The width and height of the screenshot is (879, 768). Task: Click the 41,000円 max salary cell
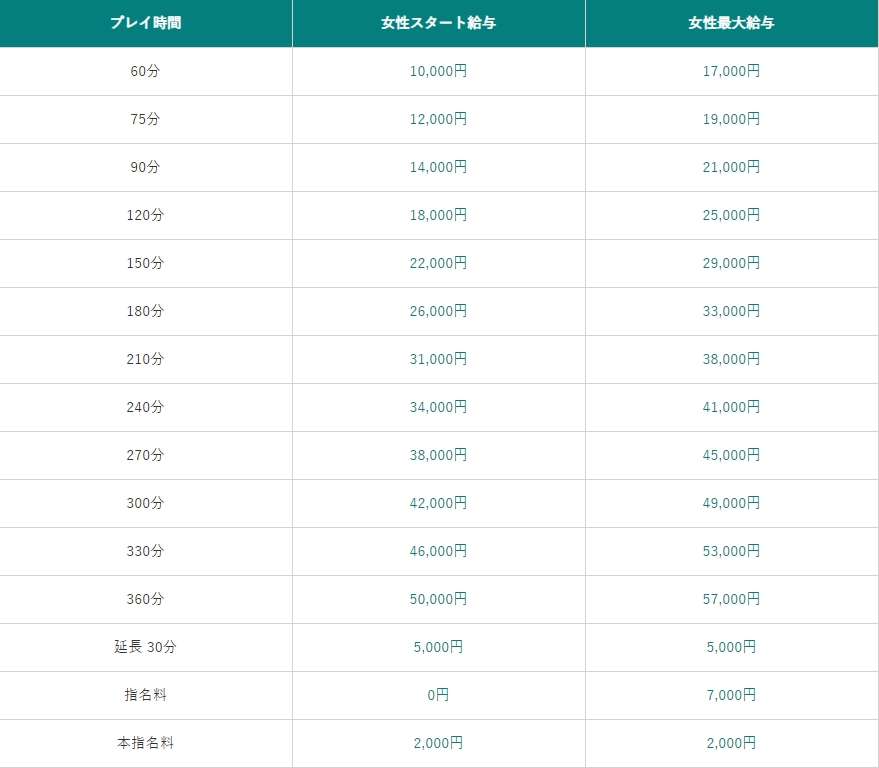[x=732, y=407]
